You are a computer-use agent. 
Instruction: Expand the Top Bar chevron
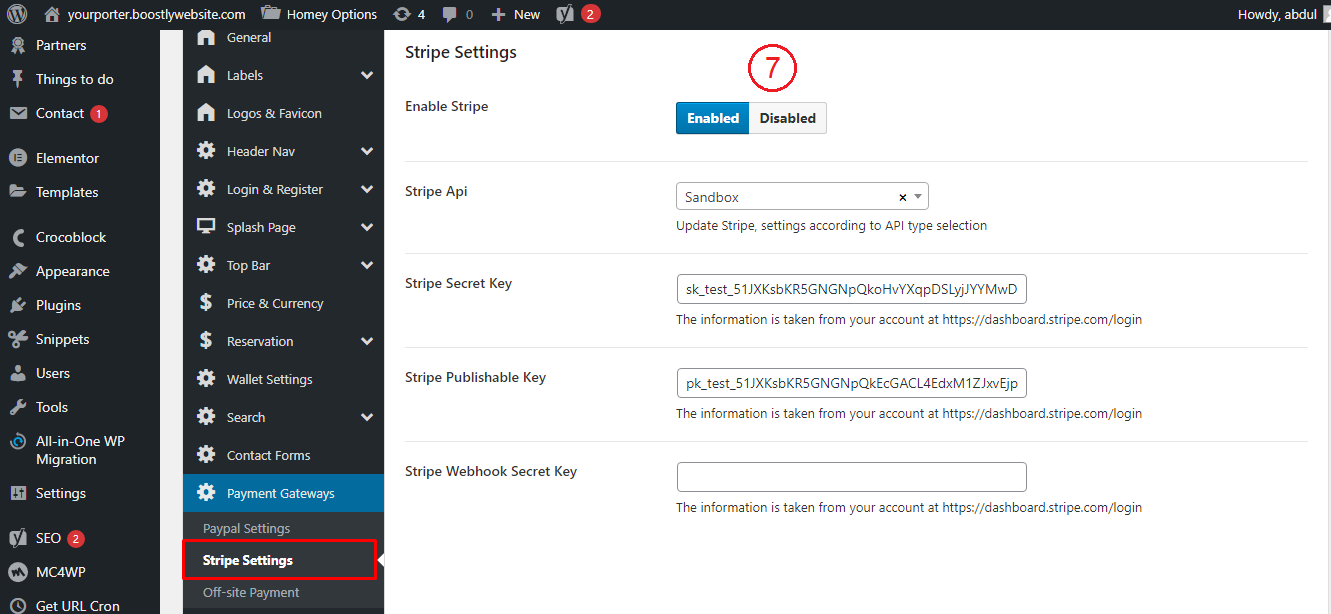[x=367, y=265]
